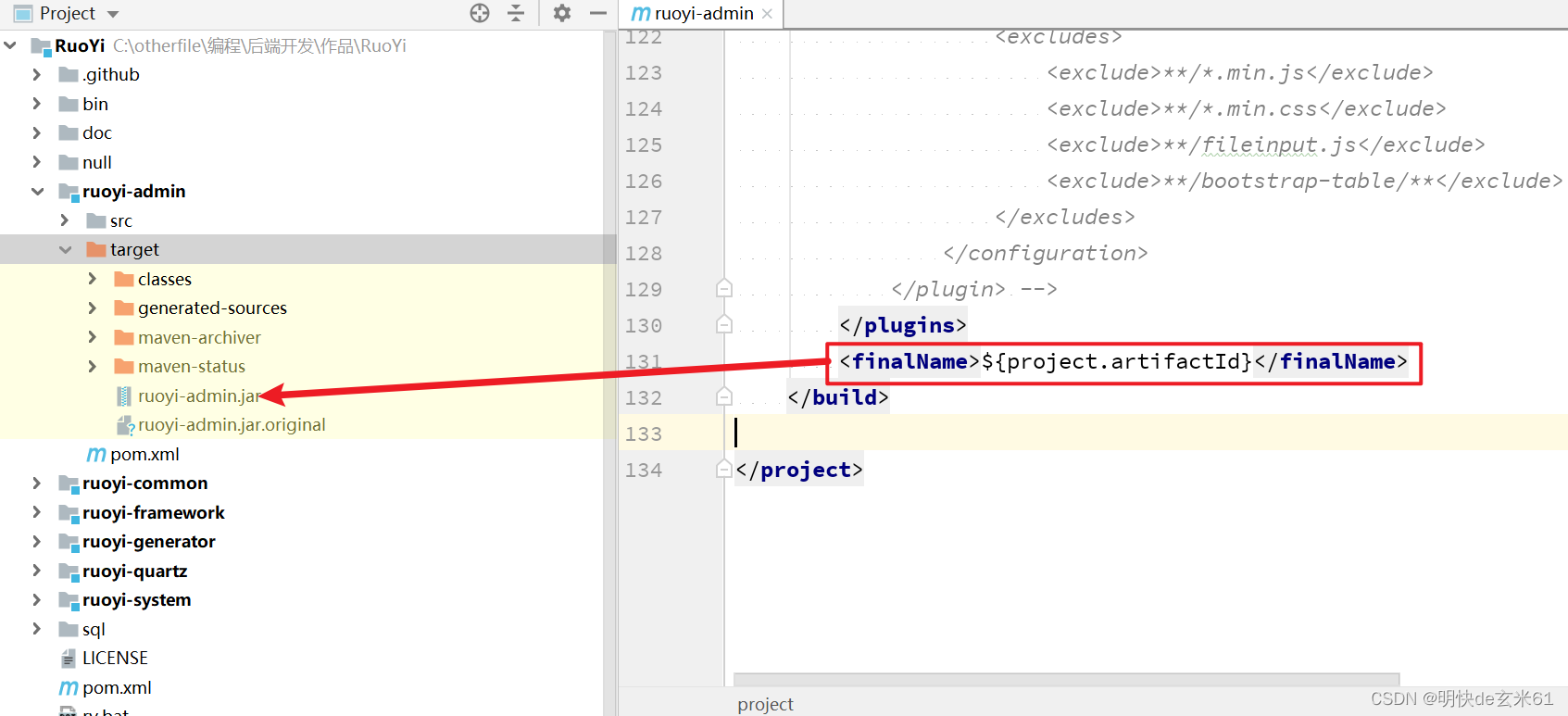Toggle code fold marker at line 129

coord(724,288)
